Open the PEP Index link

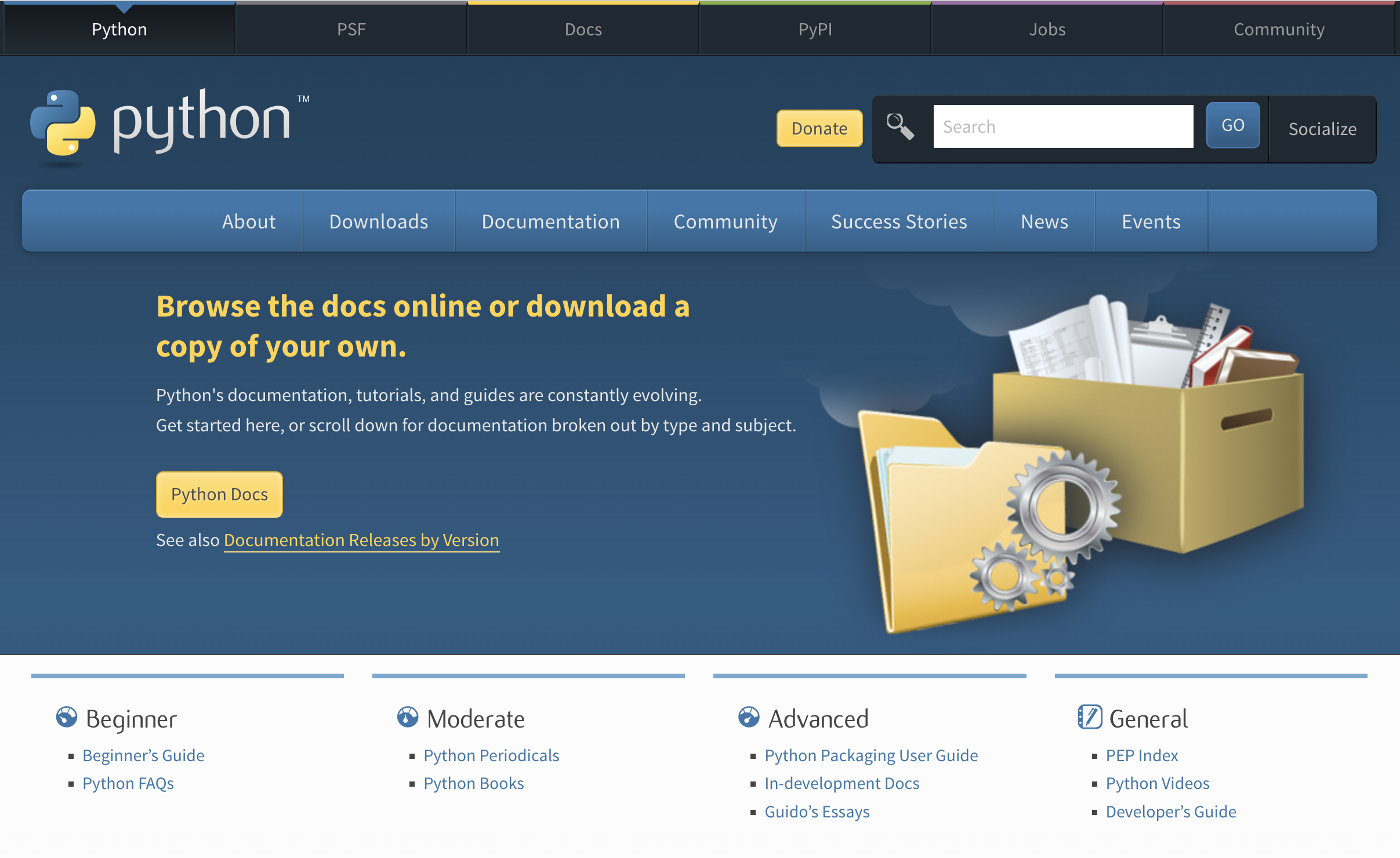[x=1142, y=755]
